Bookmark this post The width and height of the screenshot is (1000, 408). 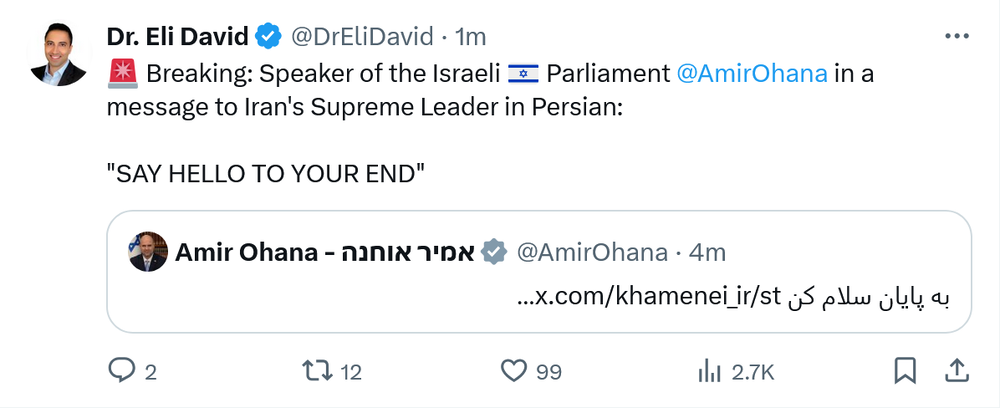[x=905, y=371]
